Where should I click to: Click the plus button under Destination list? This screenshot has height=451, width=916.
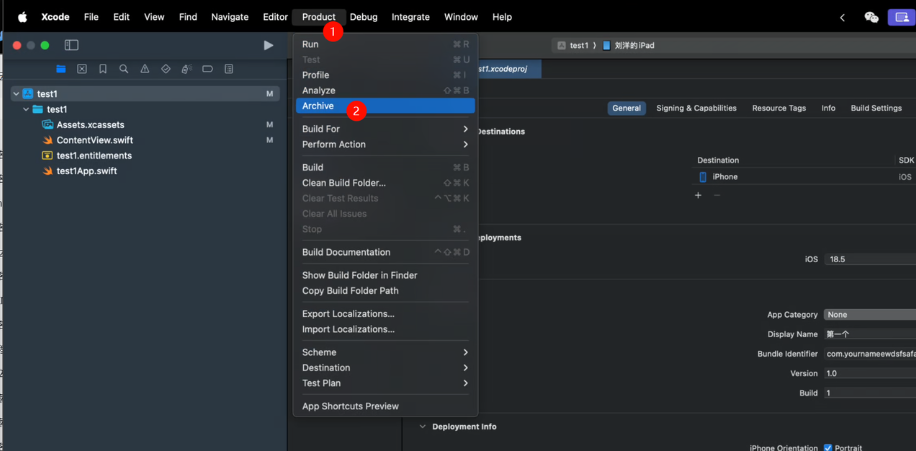[698, 195]
